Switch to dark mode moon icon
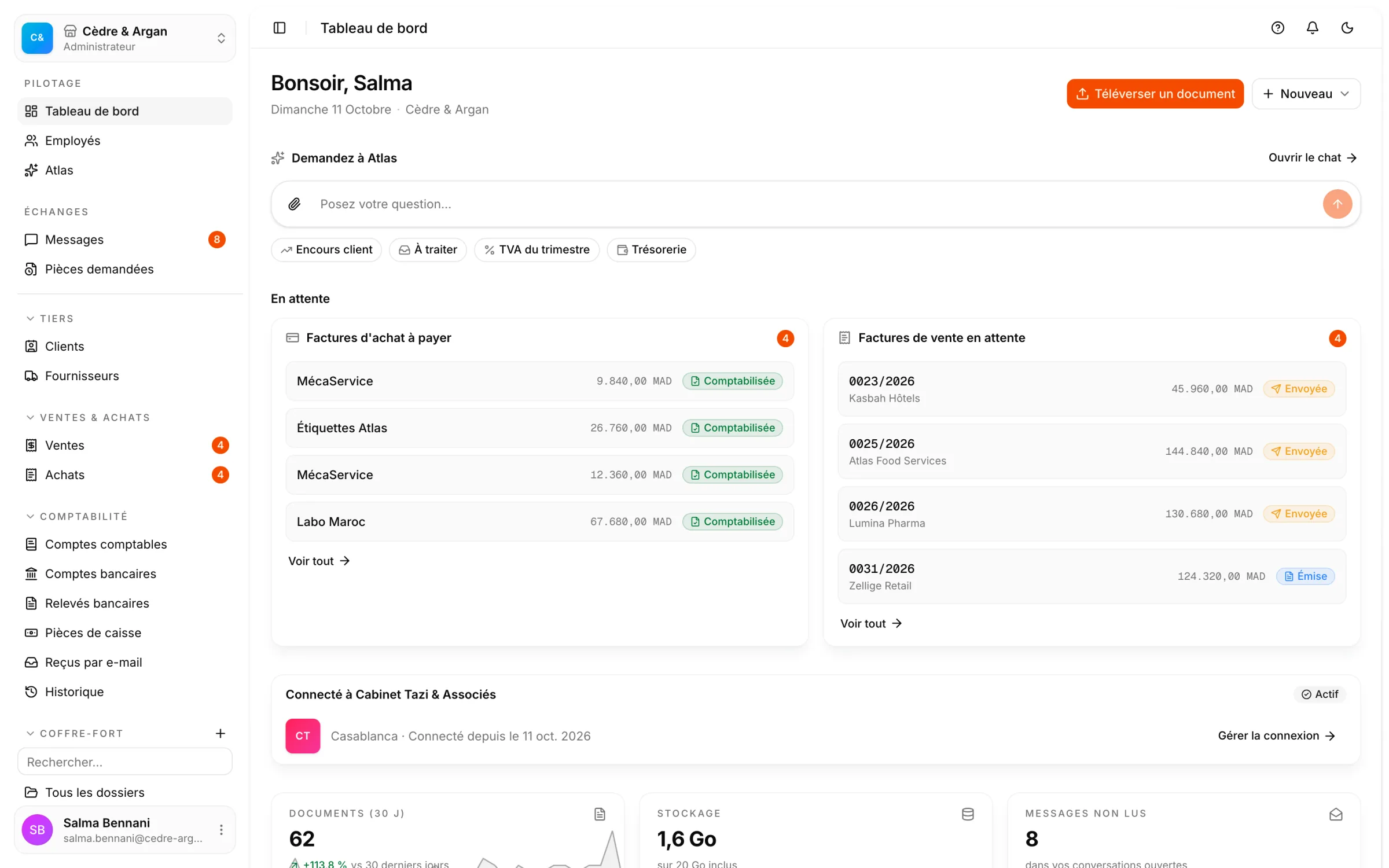 [1347, 28]
